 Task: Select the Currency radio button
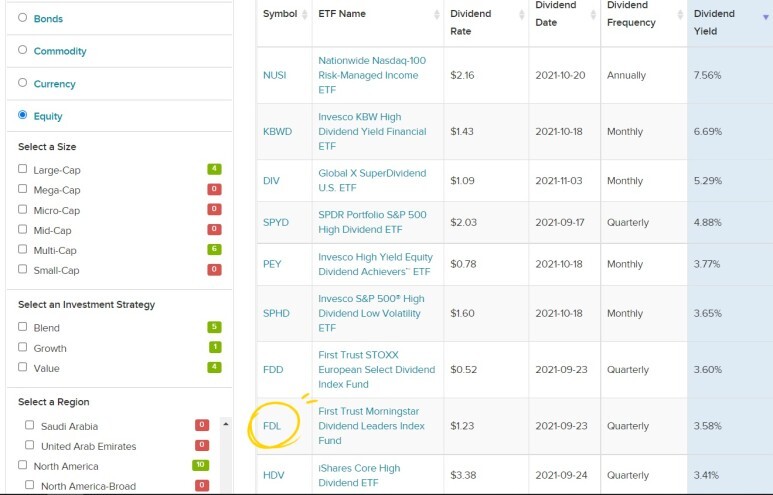[x=22, y=83]
